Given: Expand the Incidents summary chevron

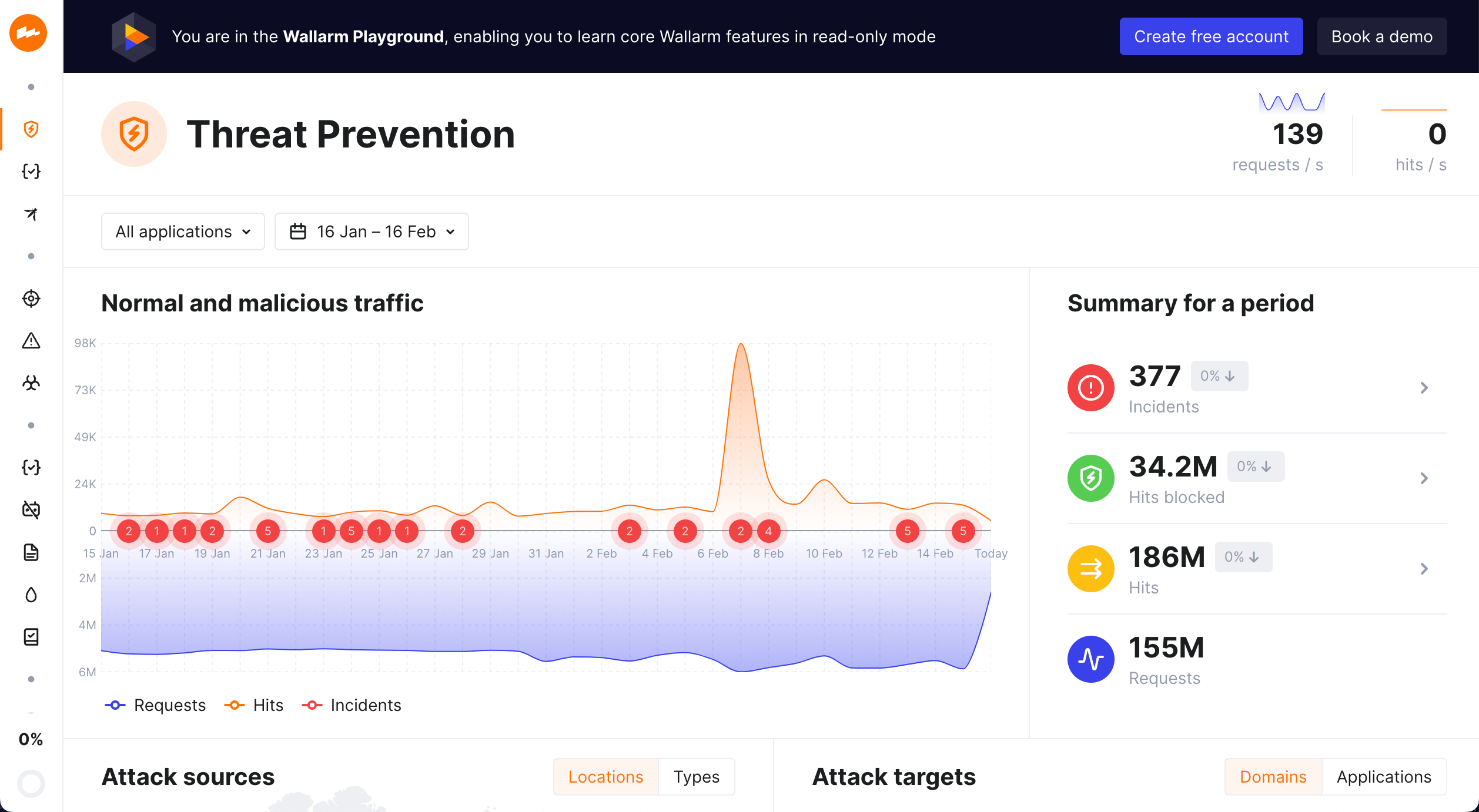Looking at the screenshot, I should click(1424, 388).
